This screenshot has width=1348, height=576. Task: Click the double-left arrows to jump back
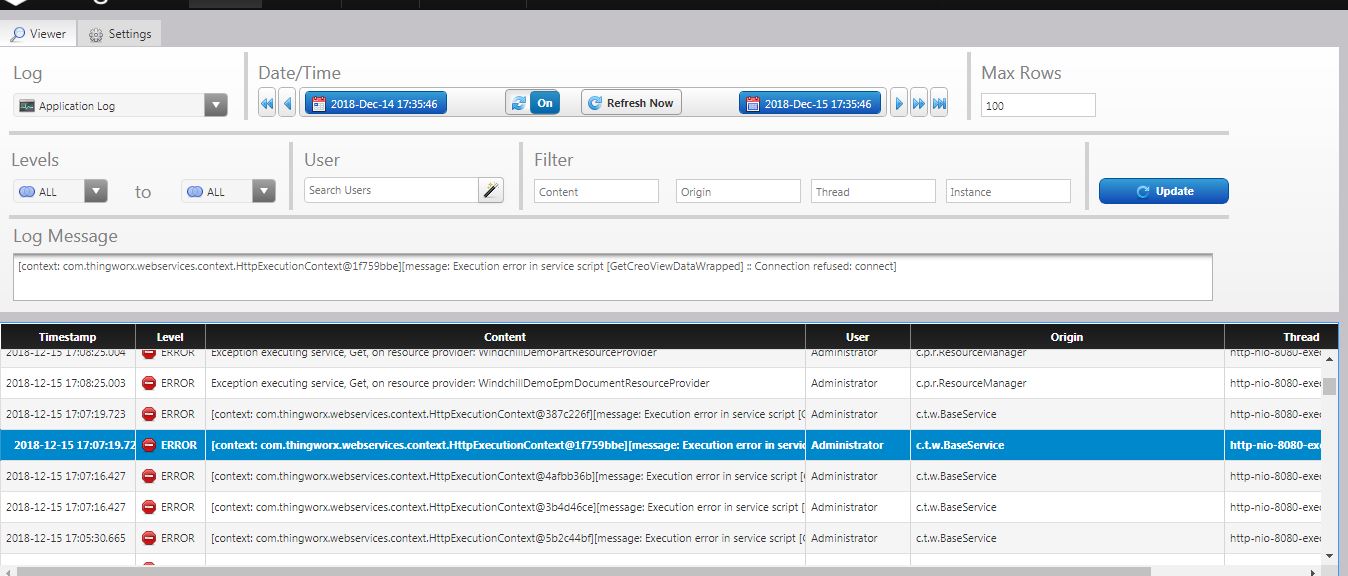point(267,101)
